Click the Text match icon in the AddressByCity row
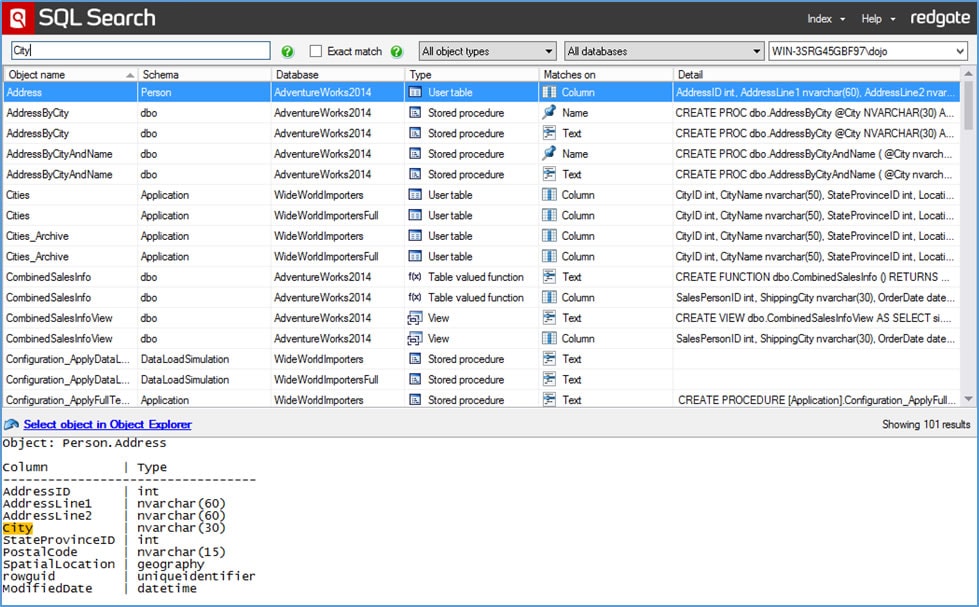Viewport: 979px width, 607px height. click(549, 134)
